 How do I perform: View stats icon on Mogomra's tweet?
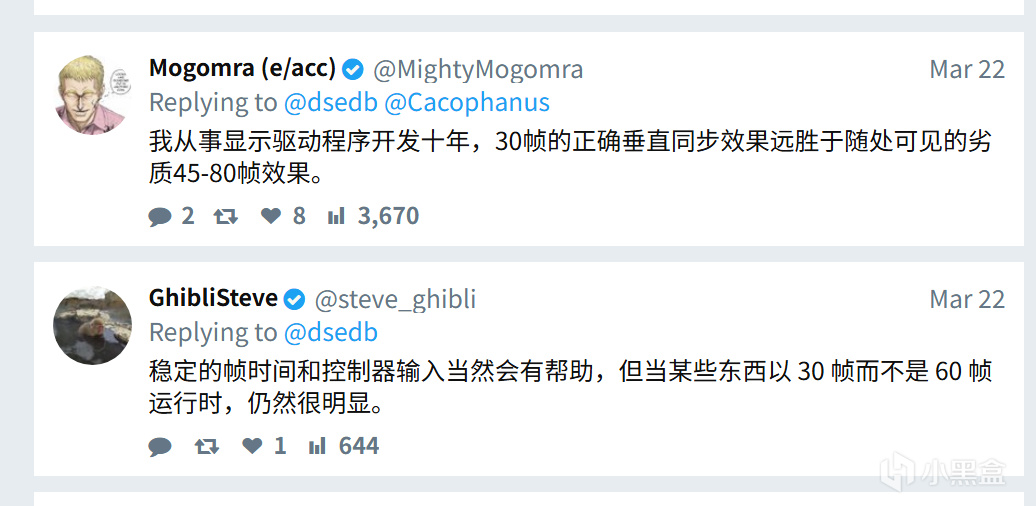click(337, 216)
